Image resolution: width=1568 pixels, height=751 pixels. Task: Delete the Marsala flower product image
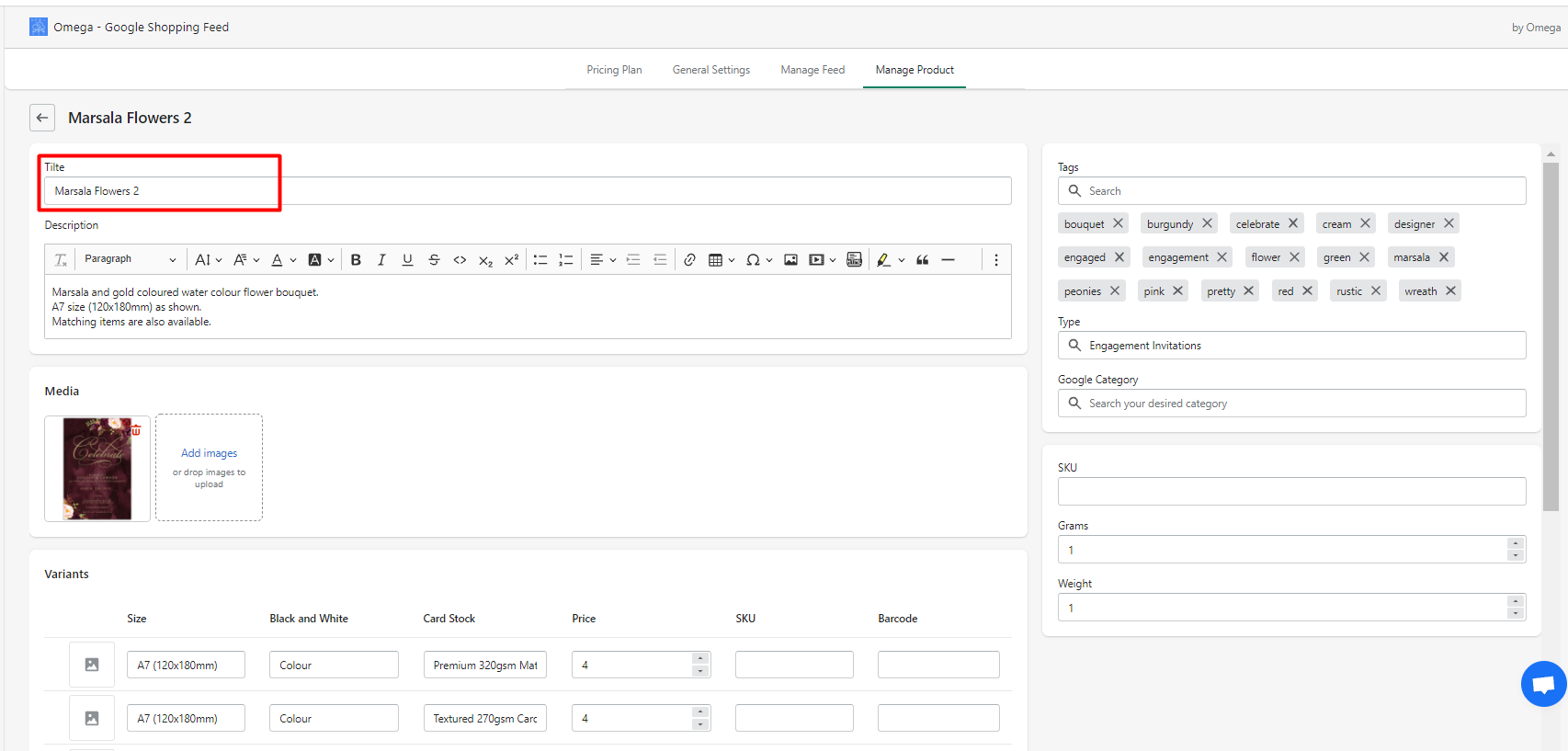(x=136, y=429)
